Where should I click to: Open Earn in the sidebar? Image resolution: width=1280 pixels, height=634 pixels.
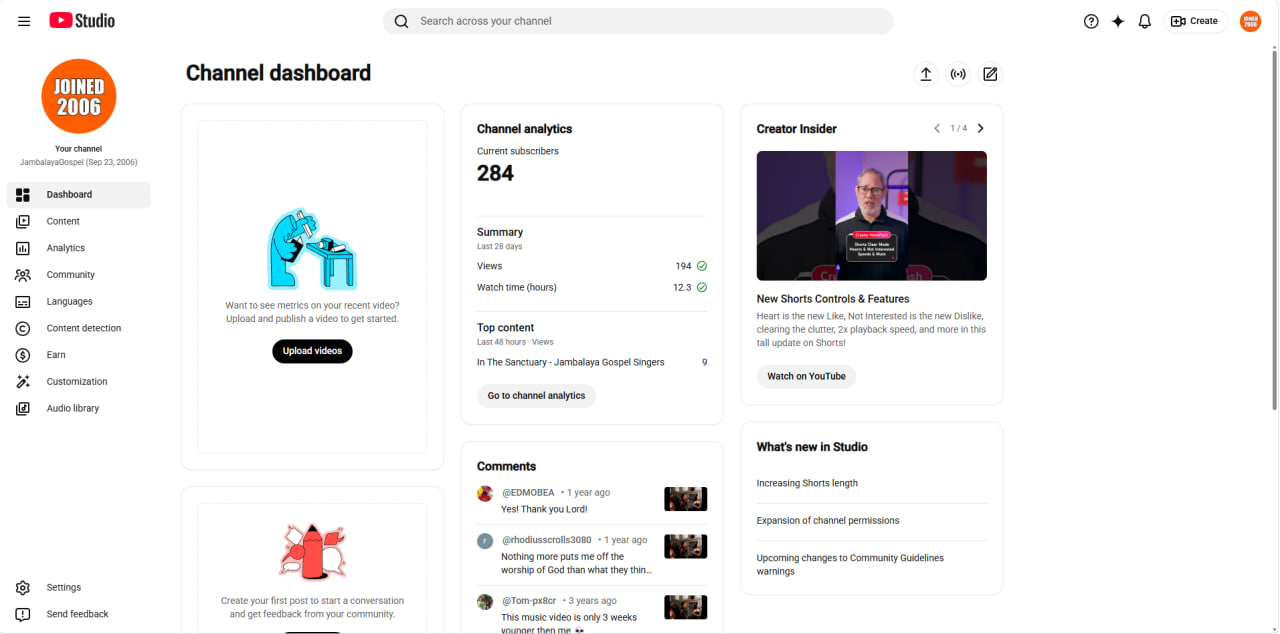(x=79, y=355)
